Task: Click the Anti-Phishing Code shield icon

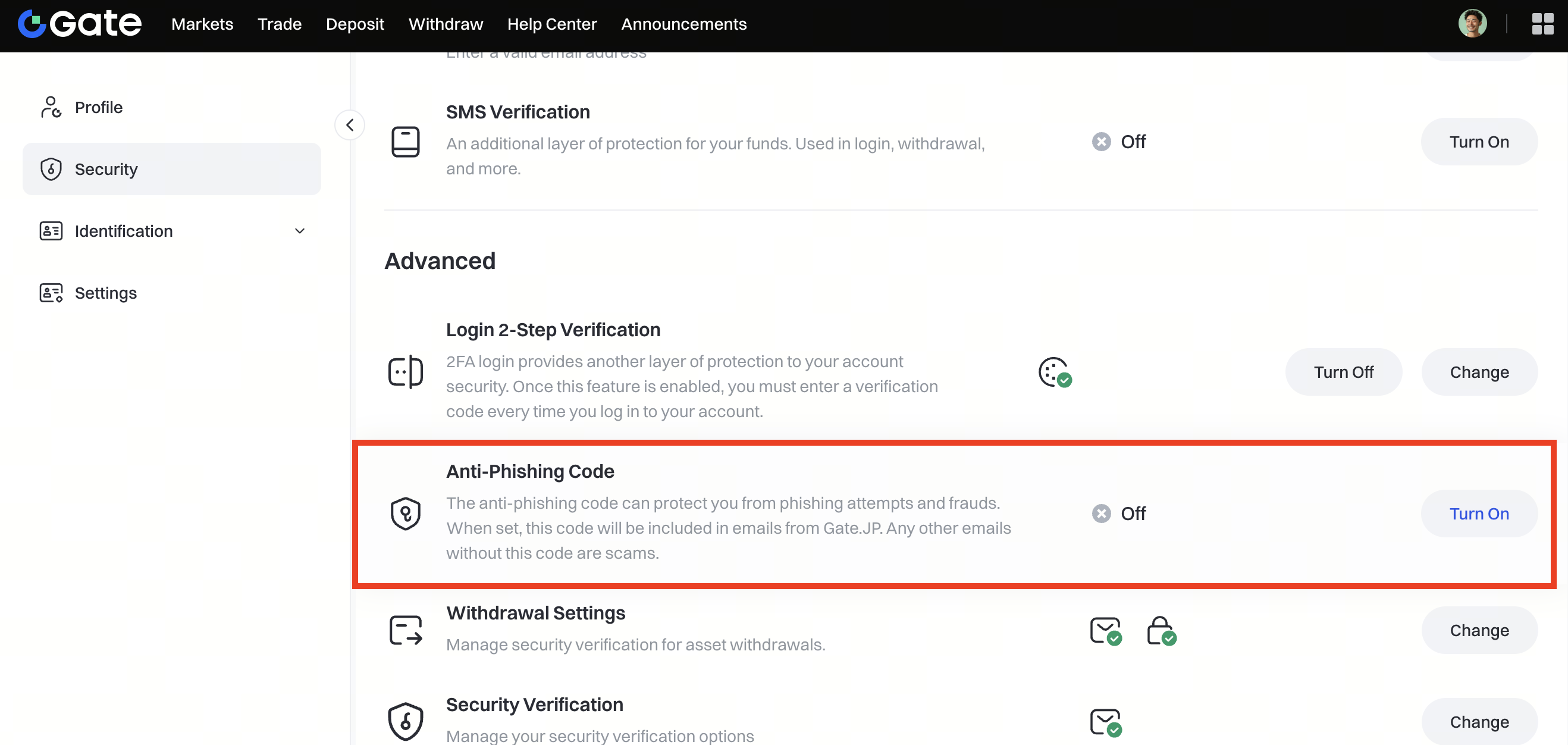Action: click(406, 513)
